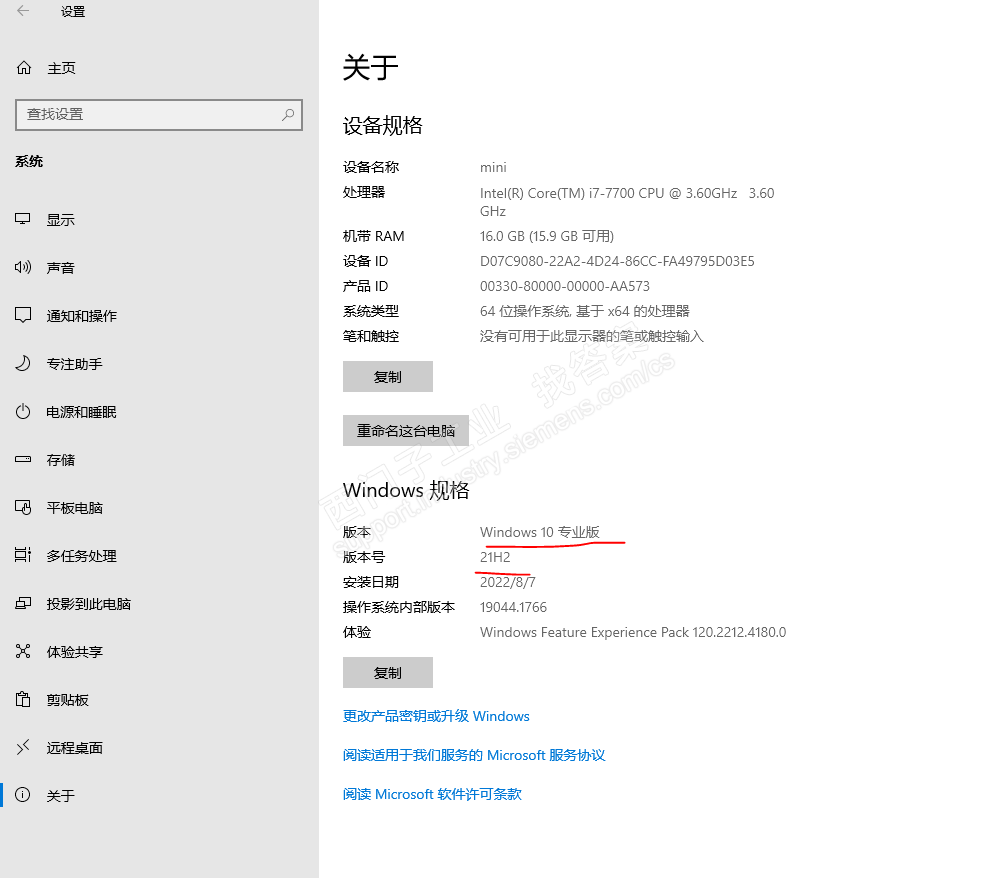Click the 显示 monitor icon
This screenshot has height=878, width=986.
coord(23,220)
